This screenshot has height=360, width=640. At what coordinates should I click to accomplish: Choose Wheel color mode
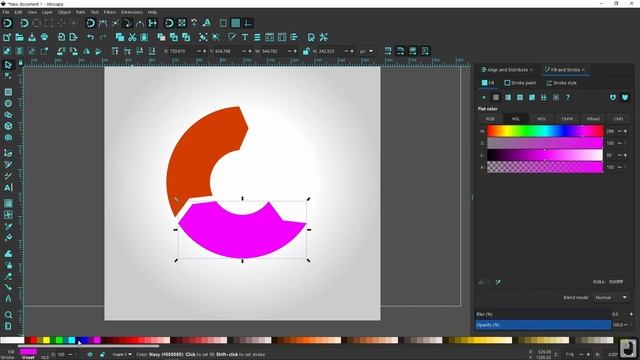(x=593, y=119)
